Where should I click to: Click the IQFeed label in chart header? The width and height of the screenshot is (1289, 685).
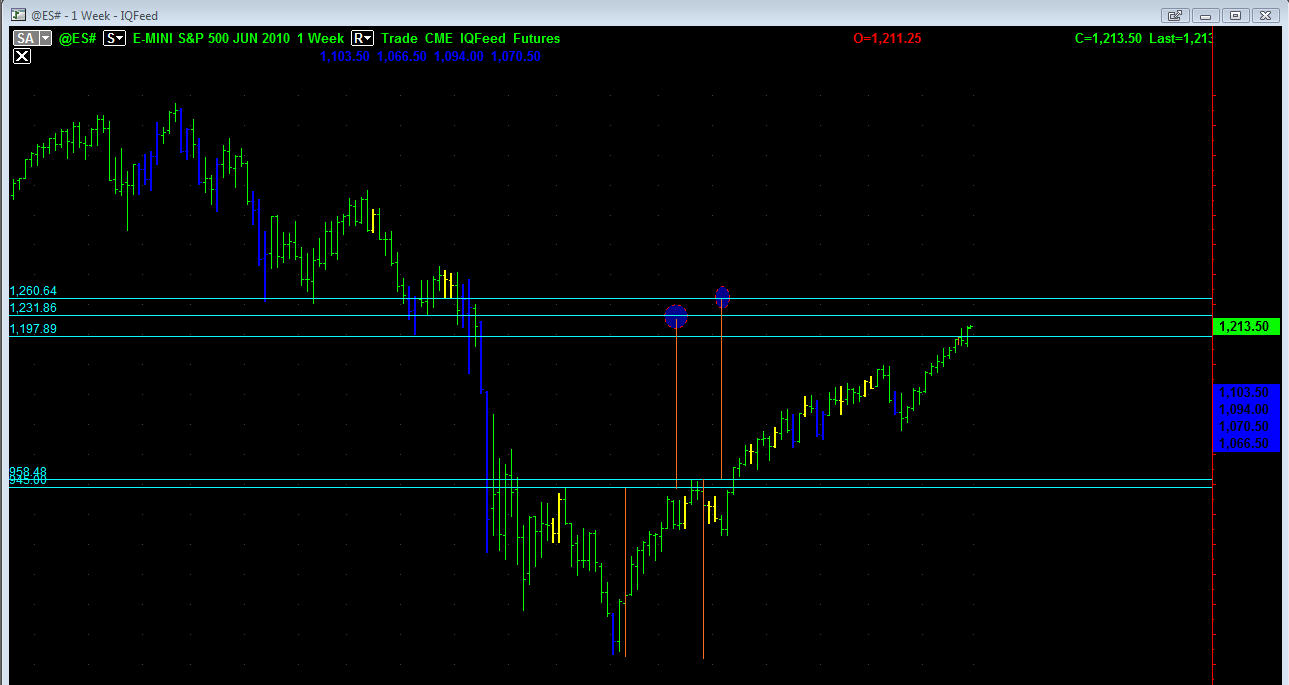click(x=482, y=38)
